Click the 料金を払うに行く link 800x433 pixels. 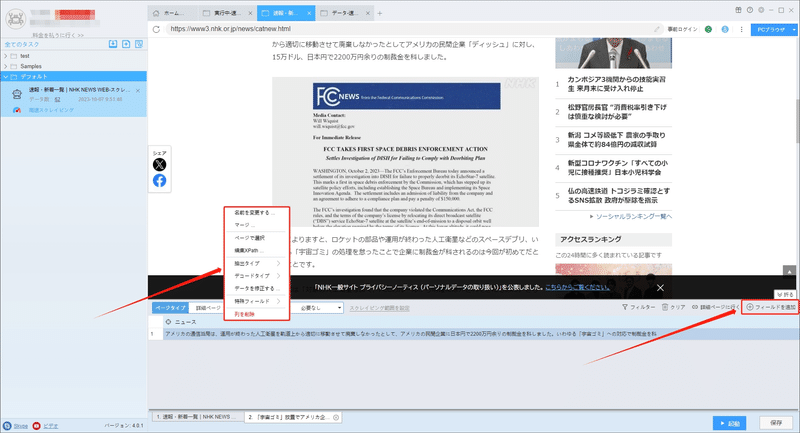click(x=58, y=35)
